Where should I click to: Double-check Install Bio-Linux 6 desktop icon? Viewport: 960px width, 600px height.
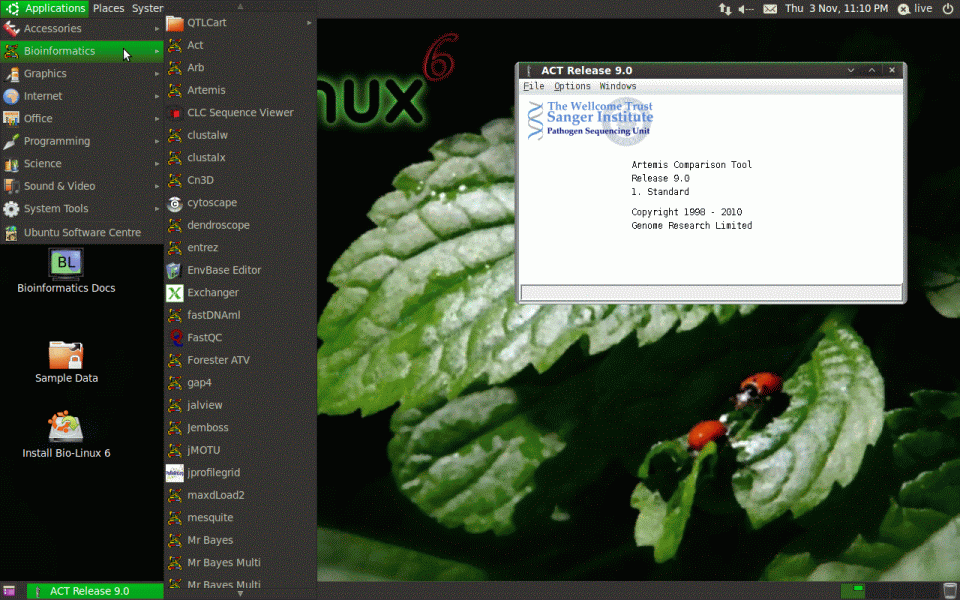pos(66,434)
